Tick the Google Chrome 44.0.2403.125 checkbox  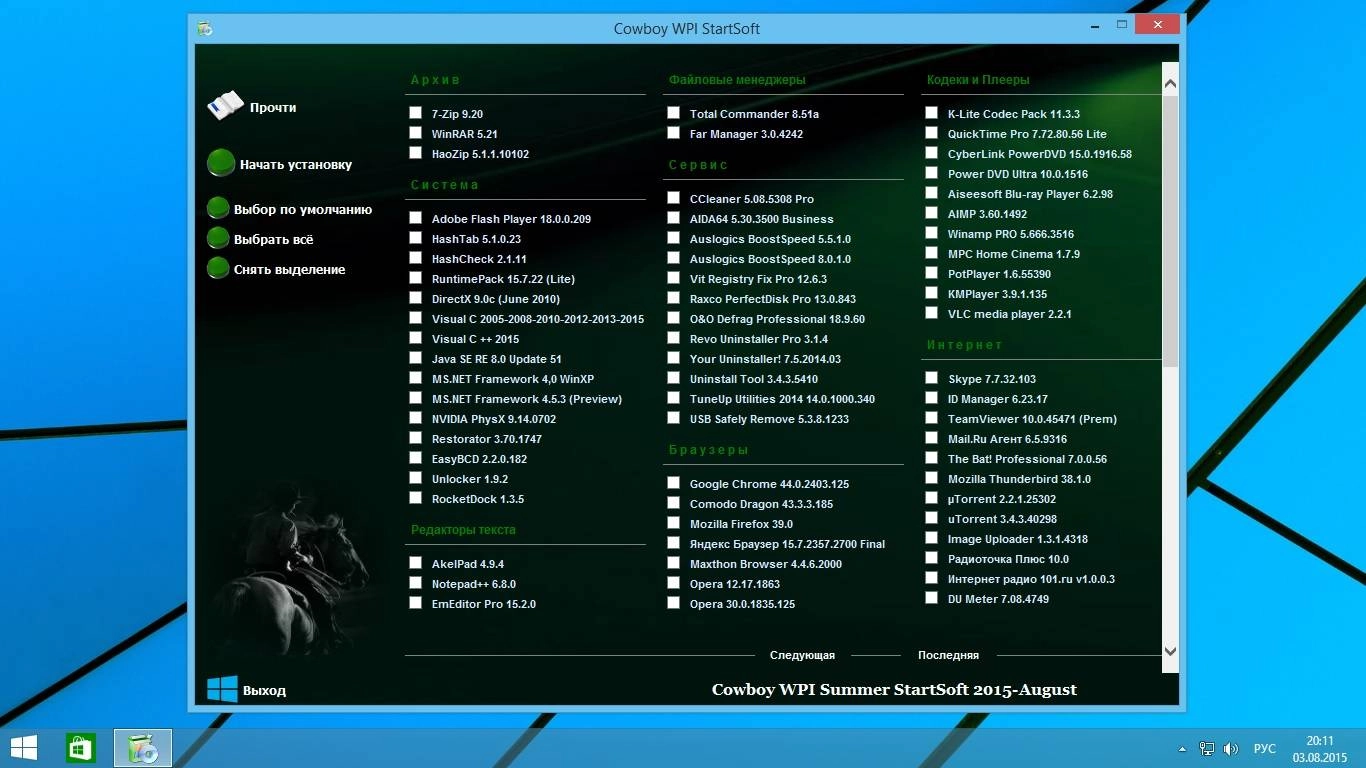(673, 483)
